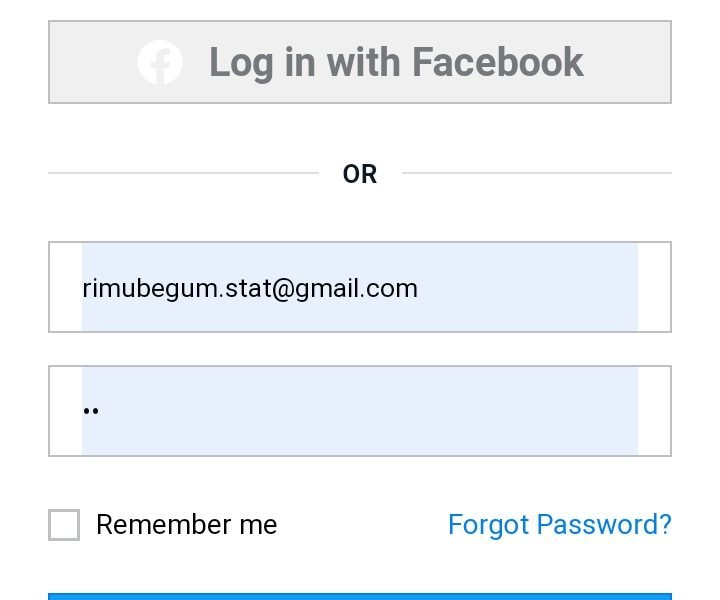Click the Remember me label text
The width and height of the screenshot is (720, 600).
click(186, 525)
